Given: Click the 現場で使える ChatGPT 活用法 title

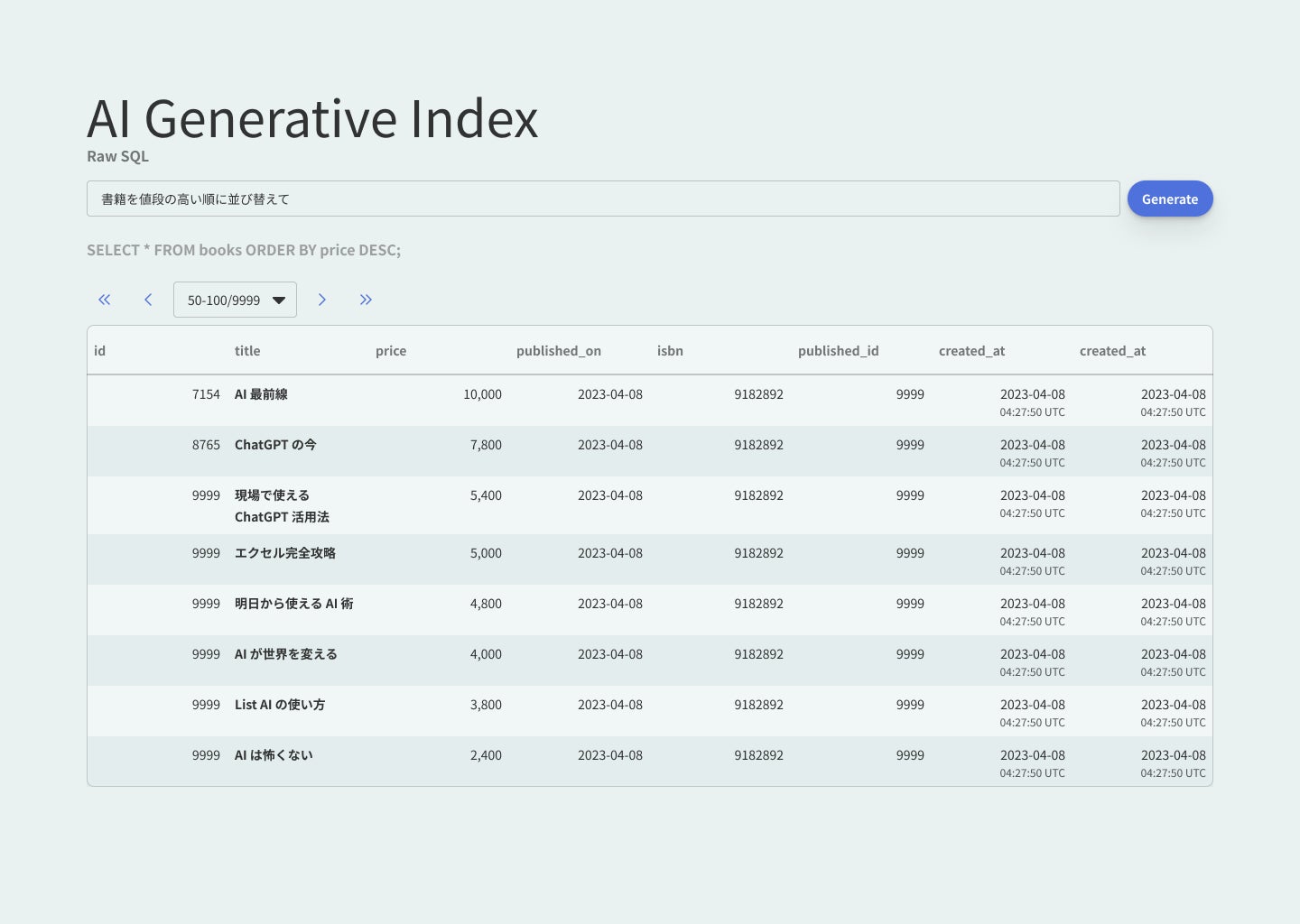Looking at the screenshot, I should 281,506.
